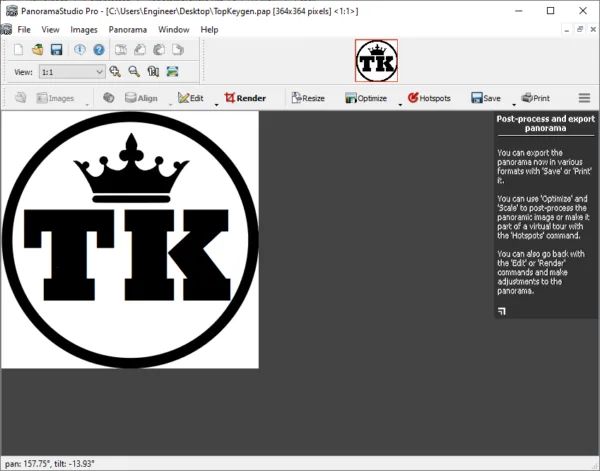
Task: Save the project using the floppy disk icon
Action: pyautogui.click(x=57, y=50)
